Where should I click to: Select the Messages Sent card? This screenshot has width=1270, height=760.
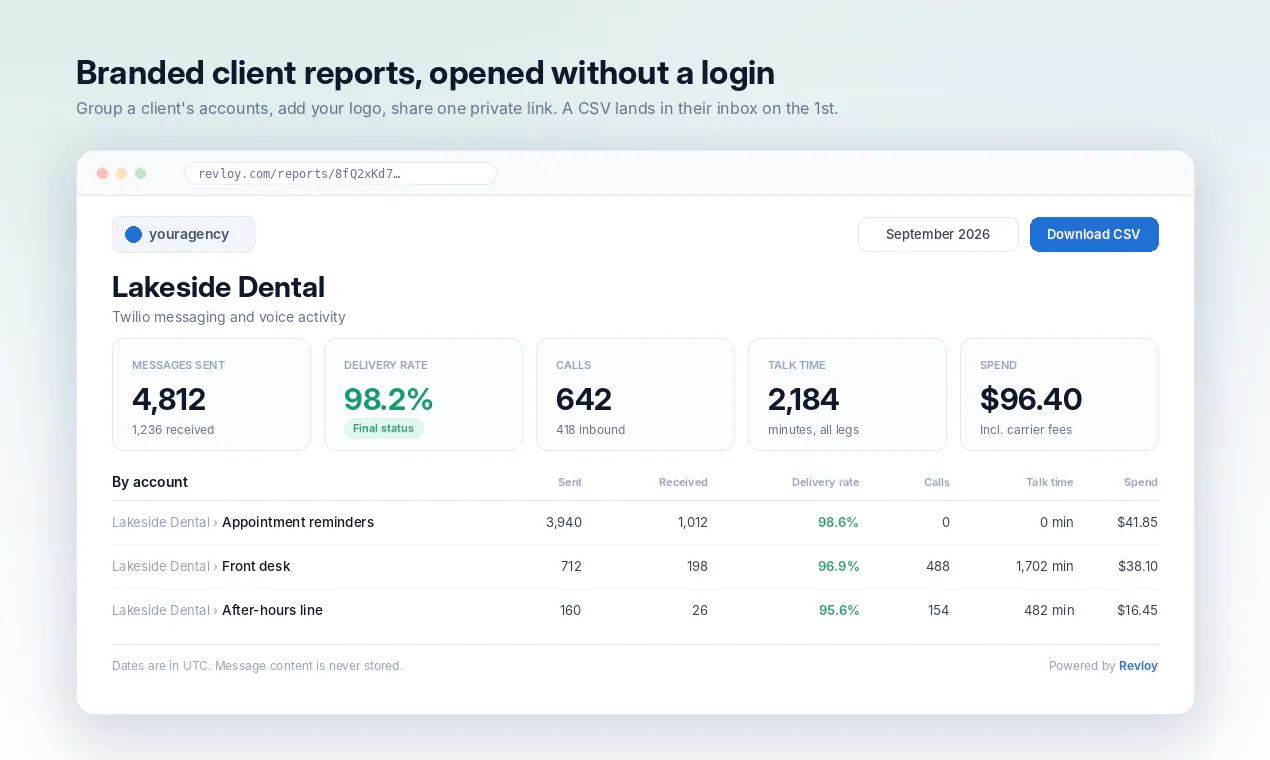(211, 394)
